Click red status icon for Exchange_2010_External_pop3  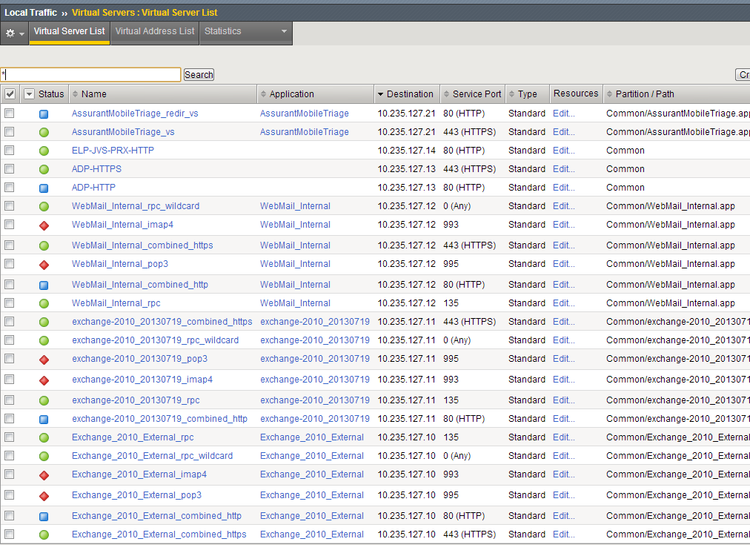click(44, 496)
